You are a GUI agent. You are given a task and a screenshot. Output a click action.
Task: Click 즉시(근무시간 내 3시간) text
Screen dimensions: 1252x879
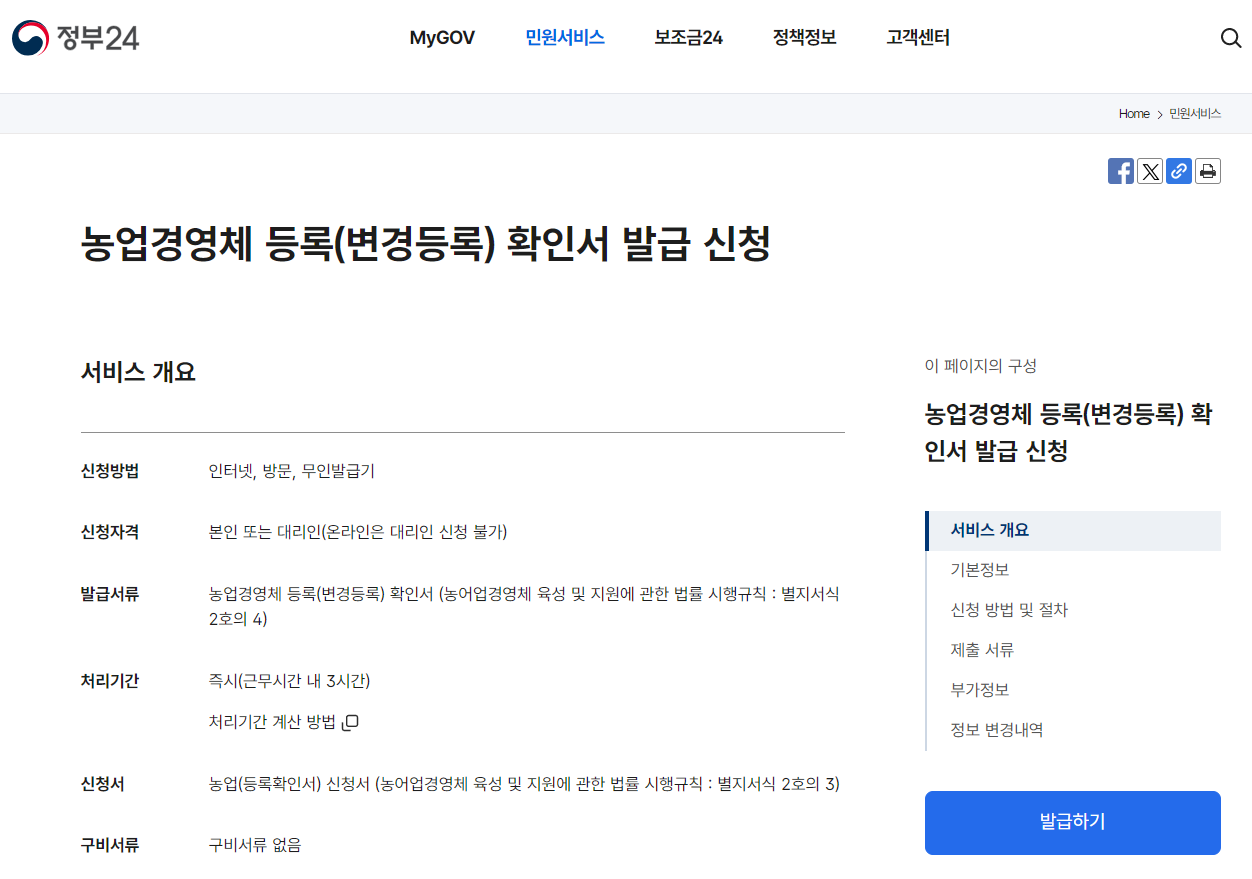(x=289, y=681)
